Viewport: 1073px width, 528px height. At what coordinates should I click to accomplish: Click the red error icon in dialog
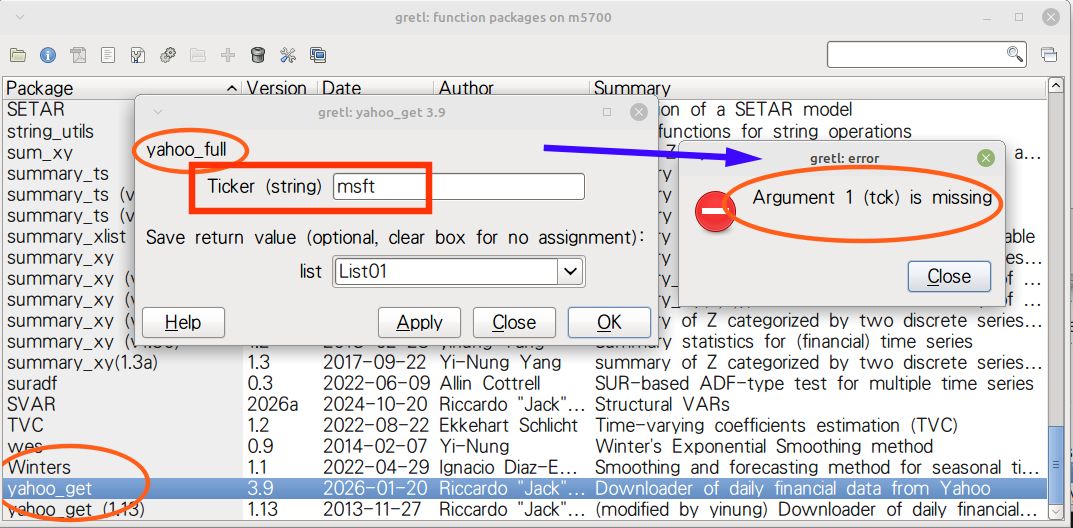coord(714,212)
